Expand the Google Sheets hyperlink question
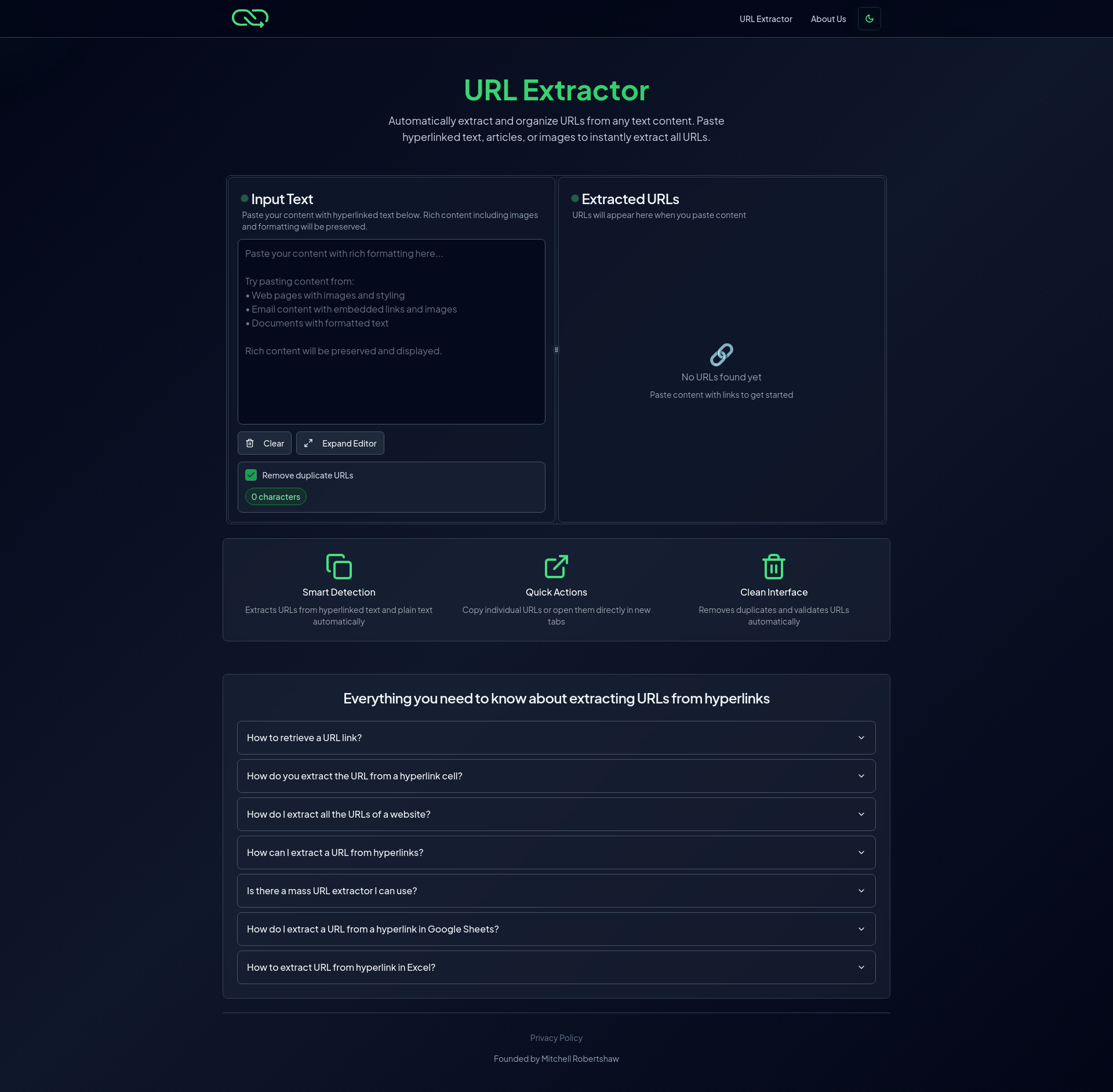Viewport: 1113px width, 1092px height. (556, 929)
